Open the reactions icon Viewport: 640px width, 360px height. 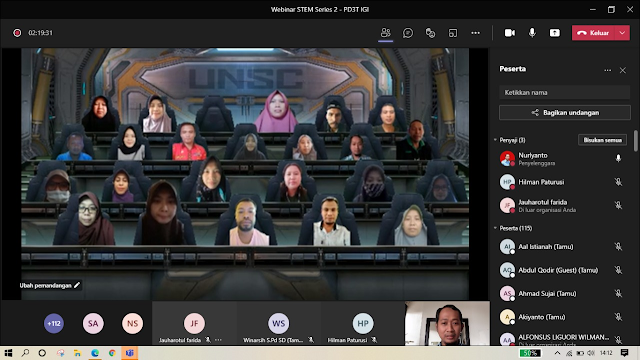pyautogui.click(x=430, y=33)
